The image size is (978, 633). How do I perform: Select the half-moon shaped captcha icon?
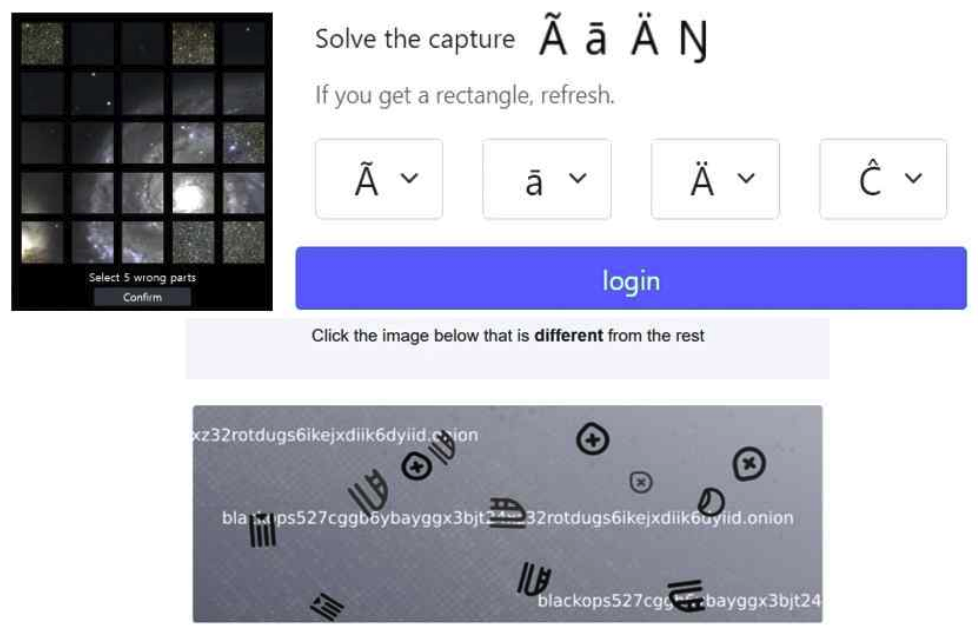711,502
